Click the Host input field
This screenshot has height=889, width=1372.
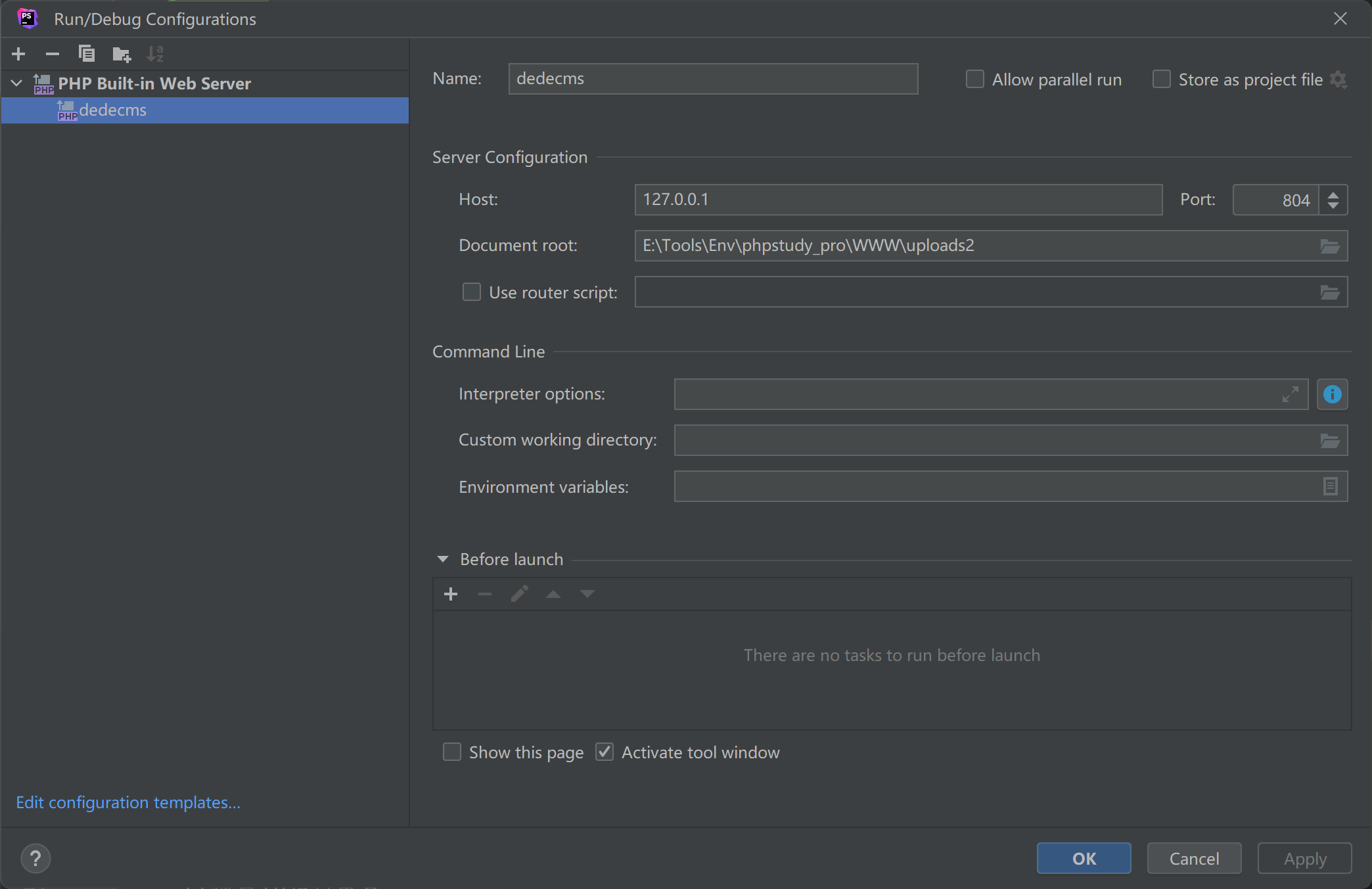pos(898,200)
